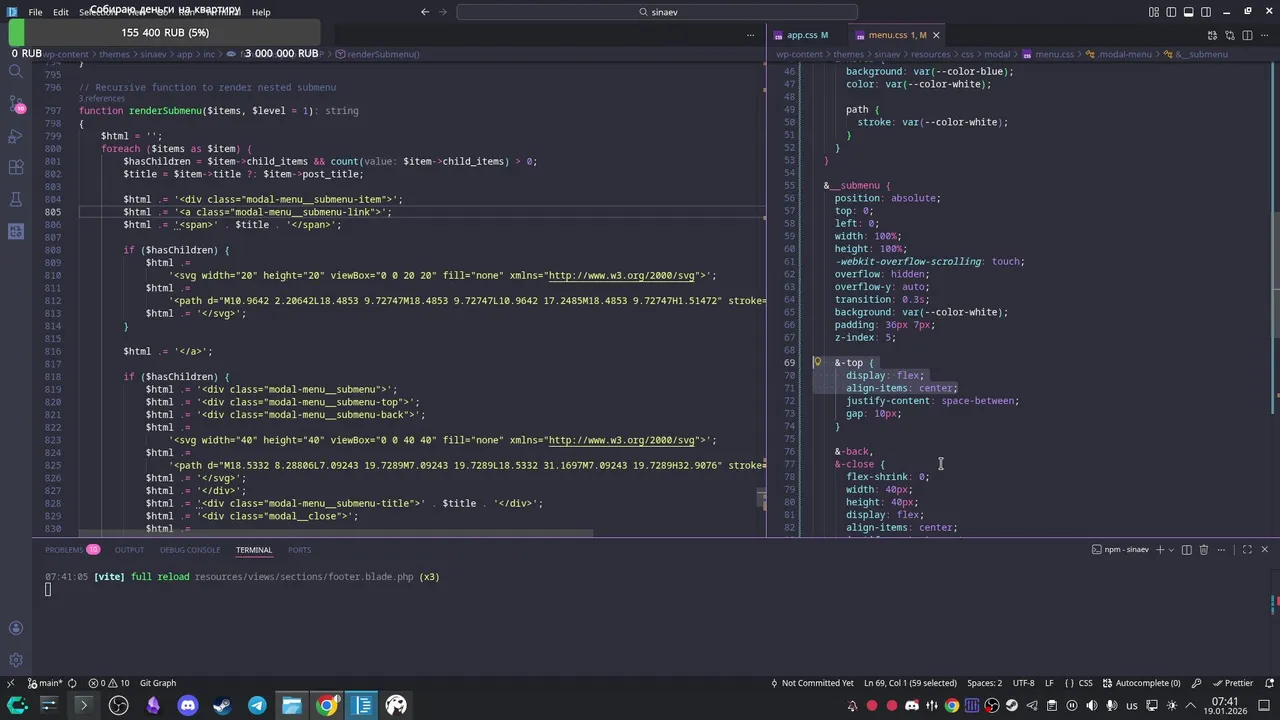Screen dimensions: 1280x720
Task: Select the PROBLEMS panel tab
Action: 72,550
